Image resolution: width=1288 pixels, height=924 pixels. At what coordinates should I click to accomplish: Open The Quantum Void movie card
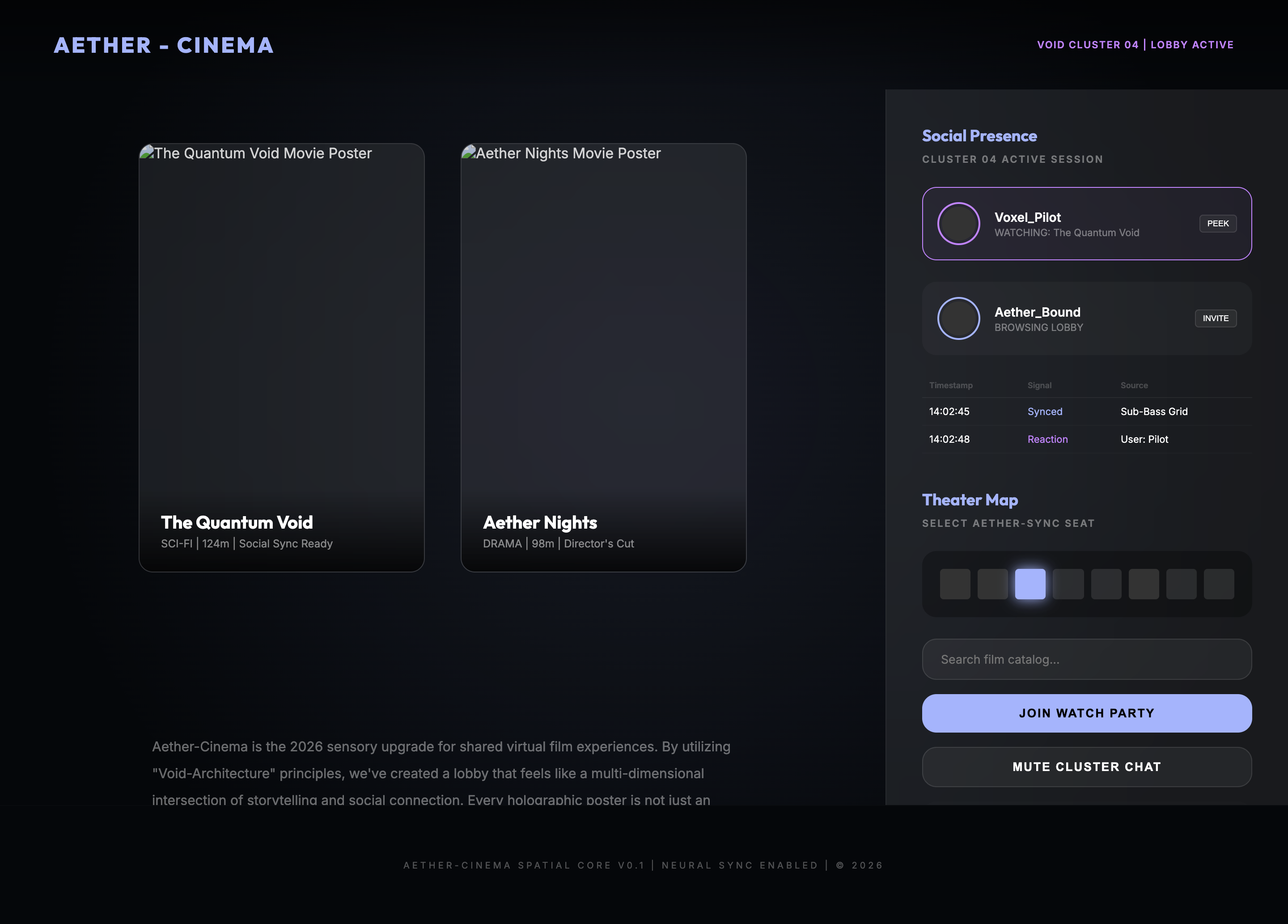tap(281, 358)
